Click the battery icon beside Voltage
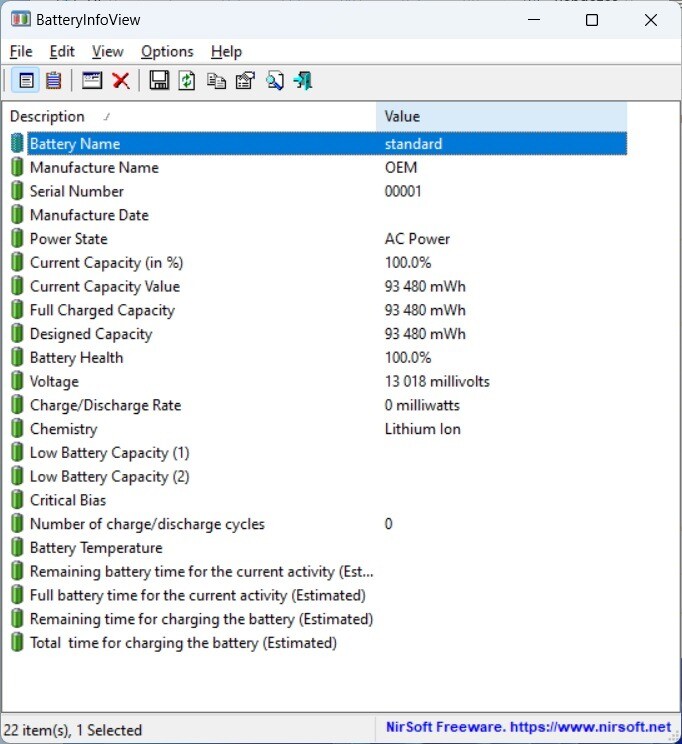 coord(17,381)
